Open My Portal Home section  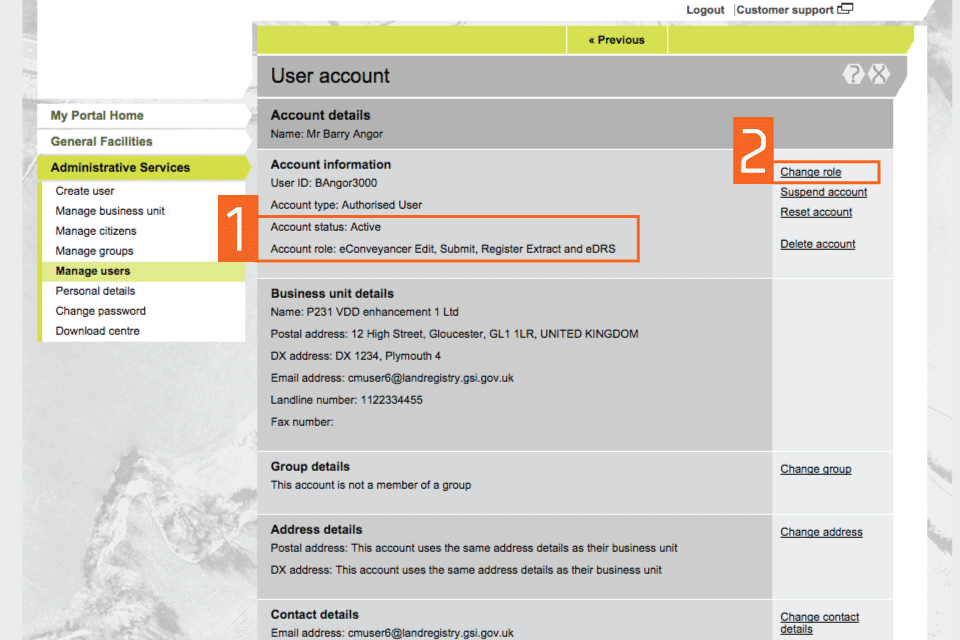coord(97,116)
